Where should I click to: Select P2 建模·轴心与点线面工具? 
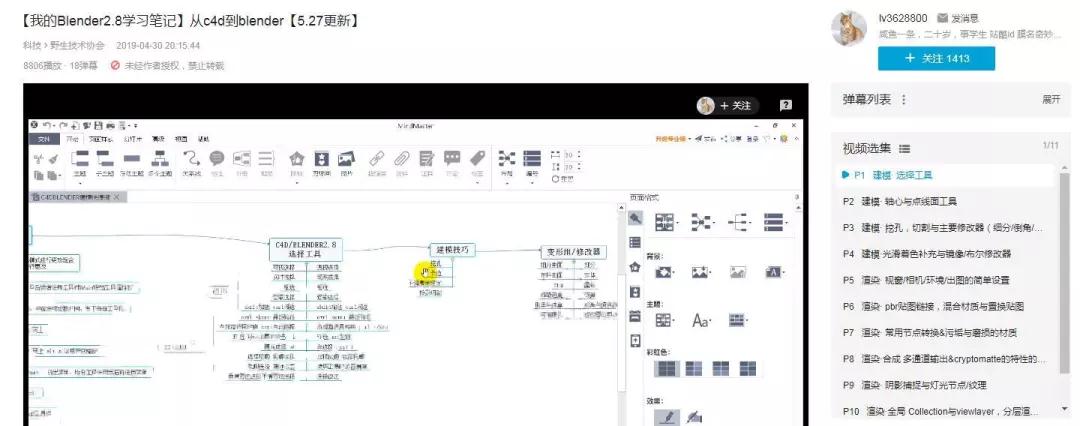943,201
